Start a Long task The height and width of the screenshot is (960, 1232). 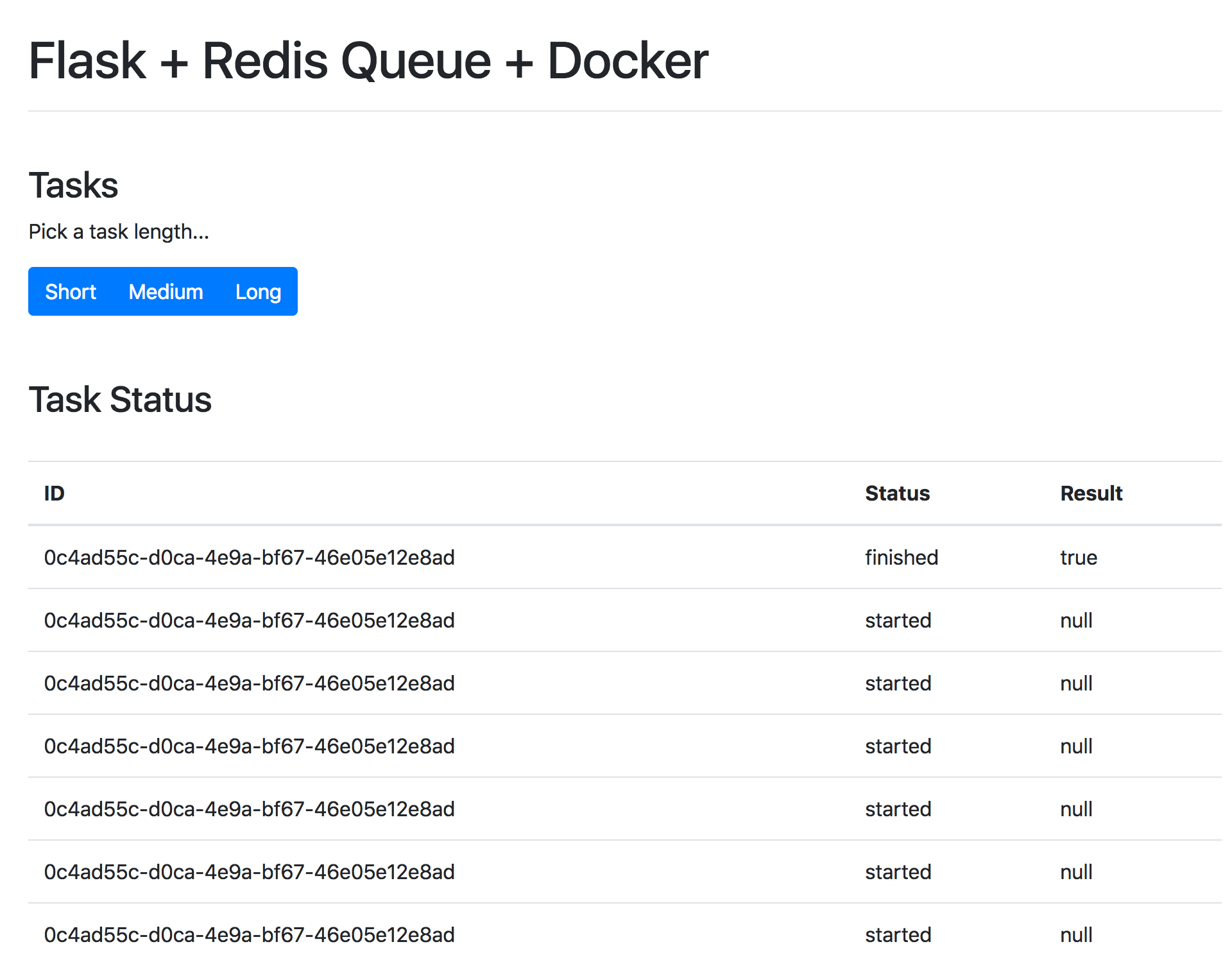tap(258, 292)
